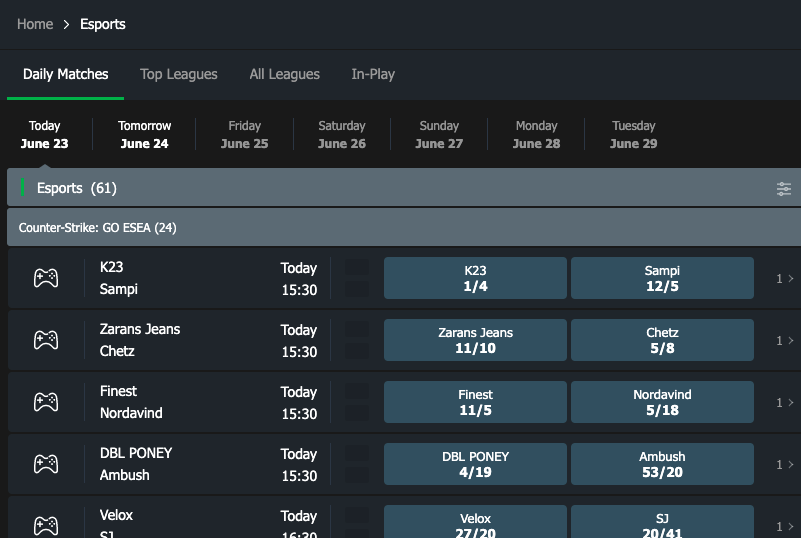
Task: Bet on SJ at 20/41
Action: (x=662, y=522)
